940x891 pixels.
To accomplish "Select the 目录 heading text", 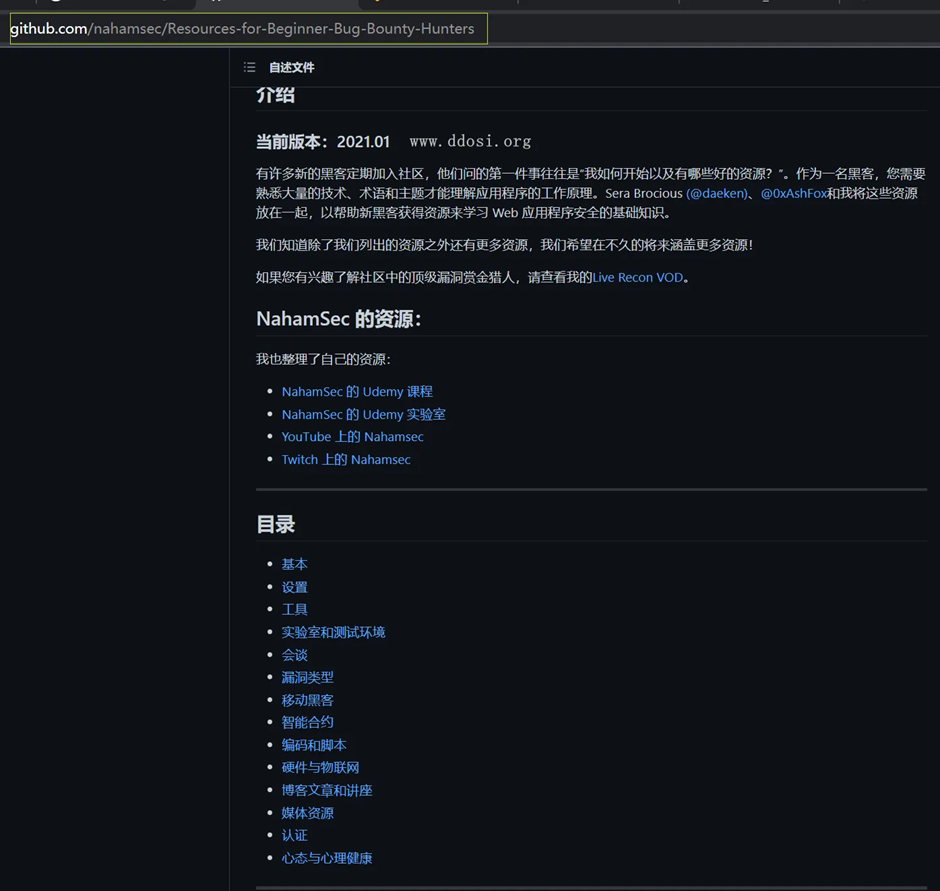I will [x=276, y=524].
